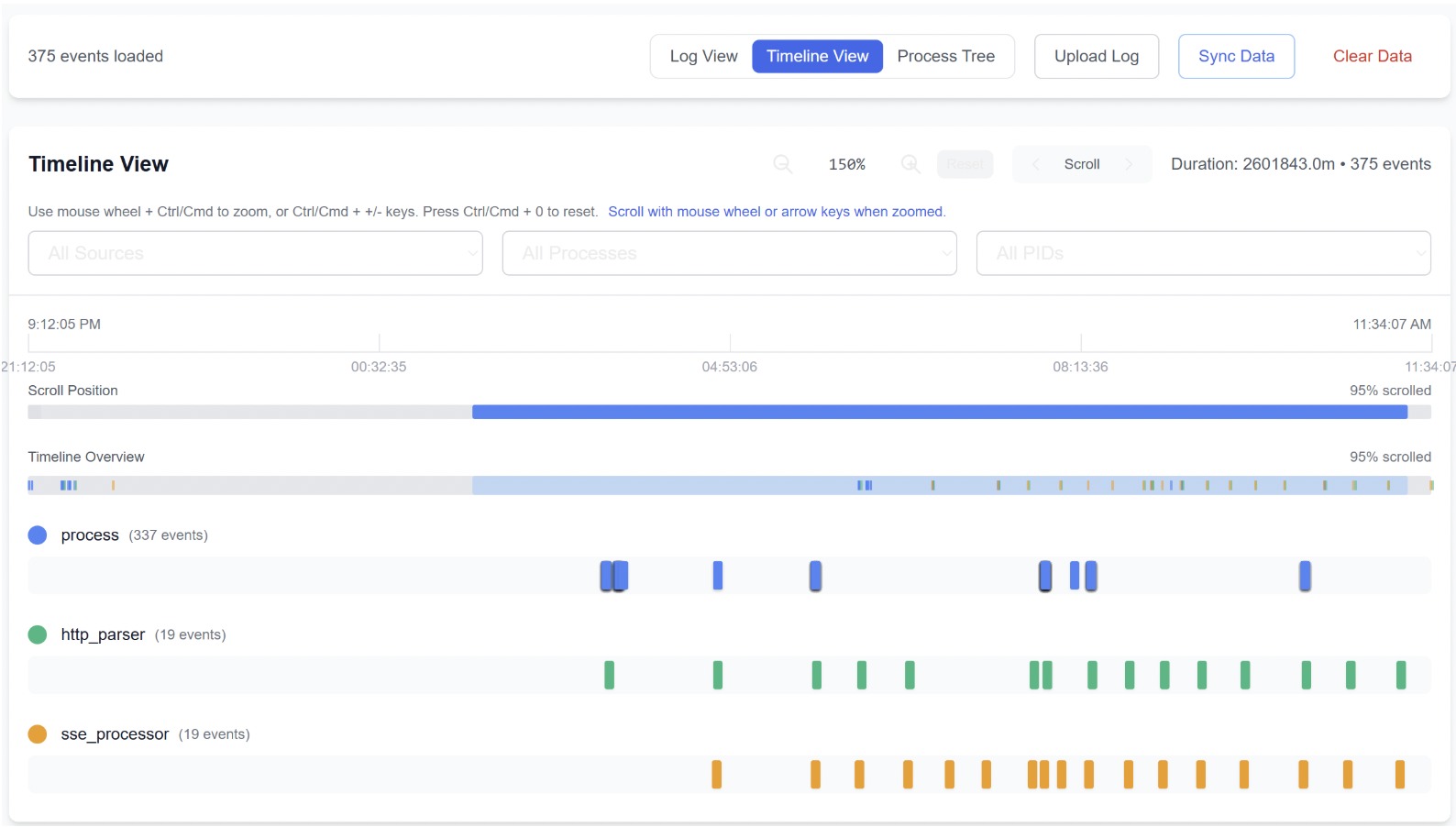Select the last process event marker
Image resolution: width=1456 pixels, height=827 pixels.
pos(1305,576)
